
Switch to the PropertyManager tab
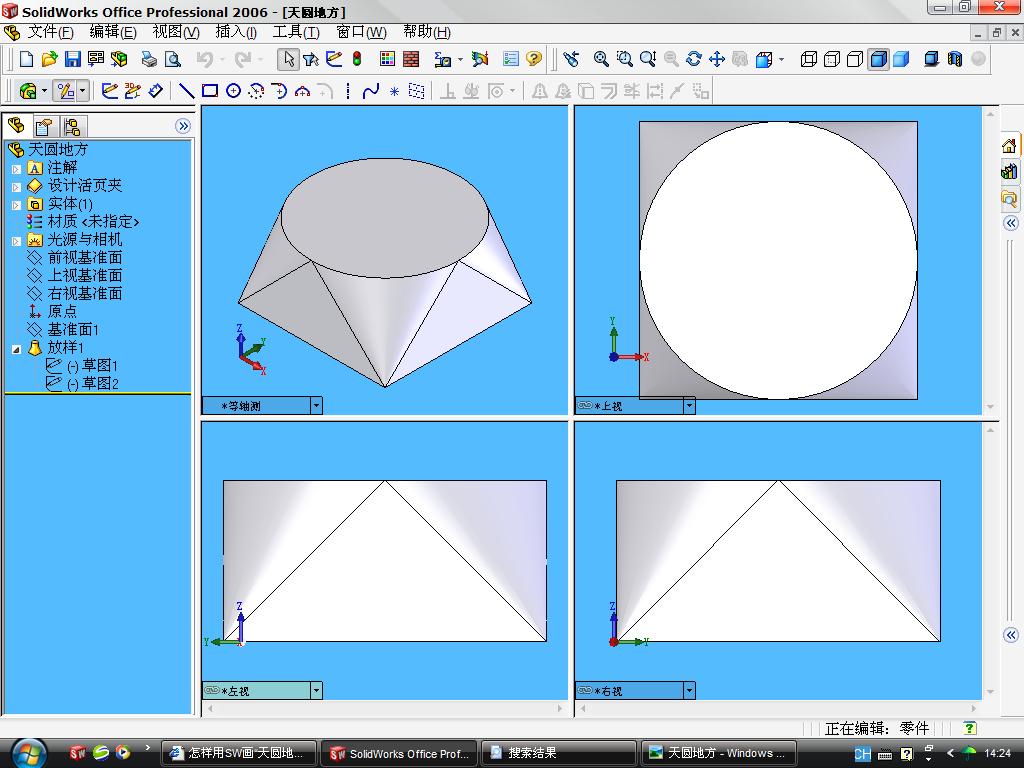click(x=44, y=126)
